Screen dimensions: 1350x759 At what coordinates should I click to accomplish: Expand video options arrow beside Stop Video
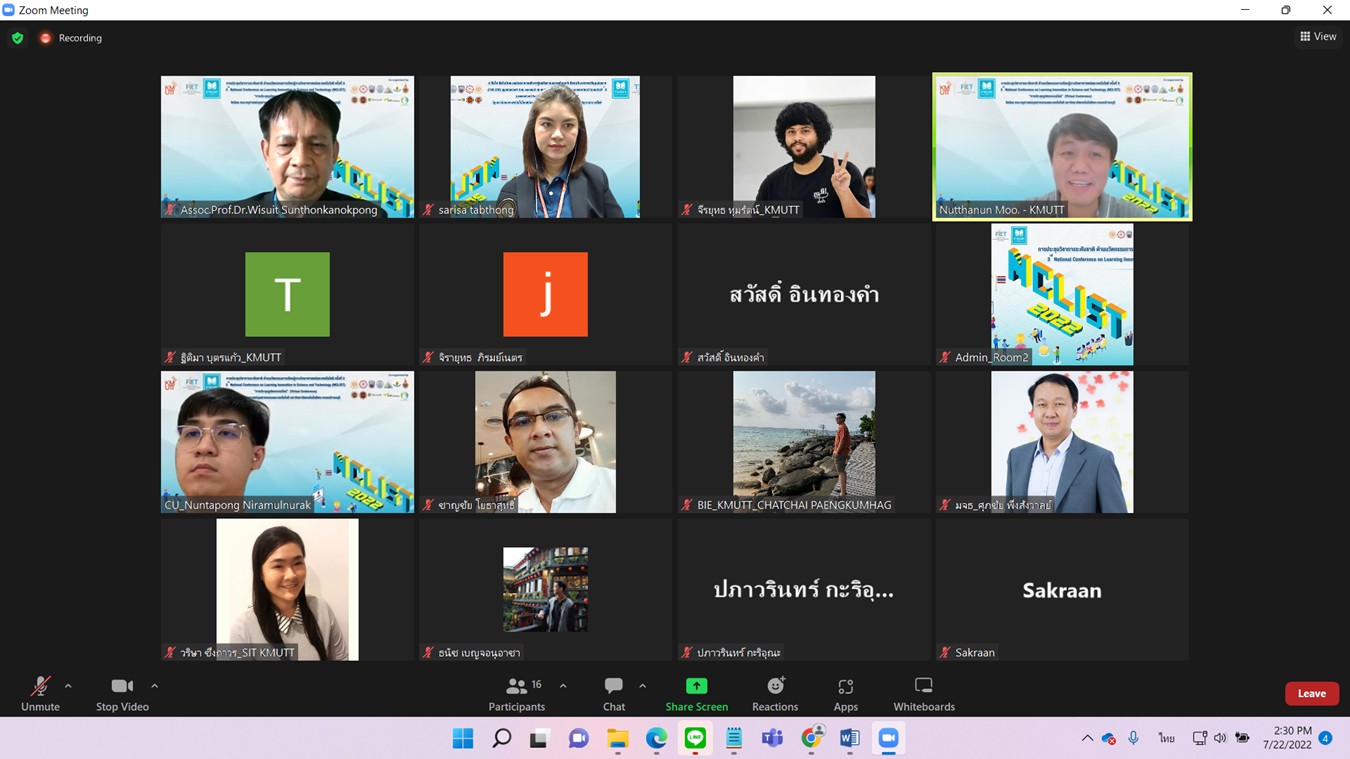coord(154,686)
